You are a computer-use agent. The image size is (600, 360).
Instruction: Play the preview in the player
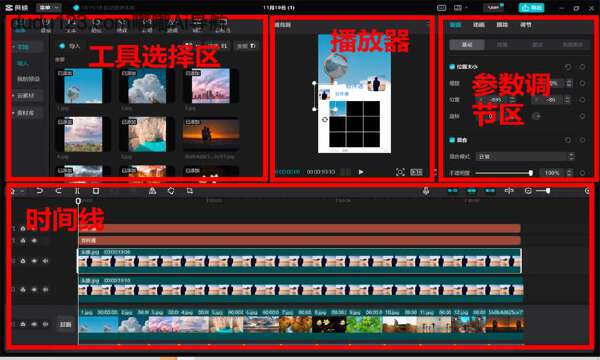click(x=361, y=172)
